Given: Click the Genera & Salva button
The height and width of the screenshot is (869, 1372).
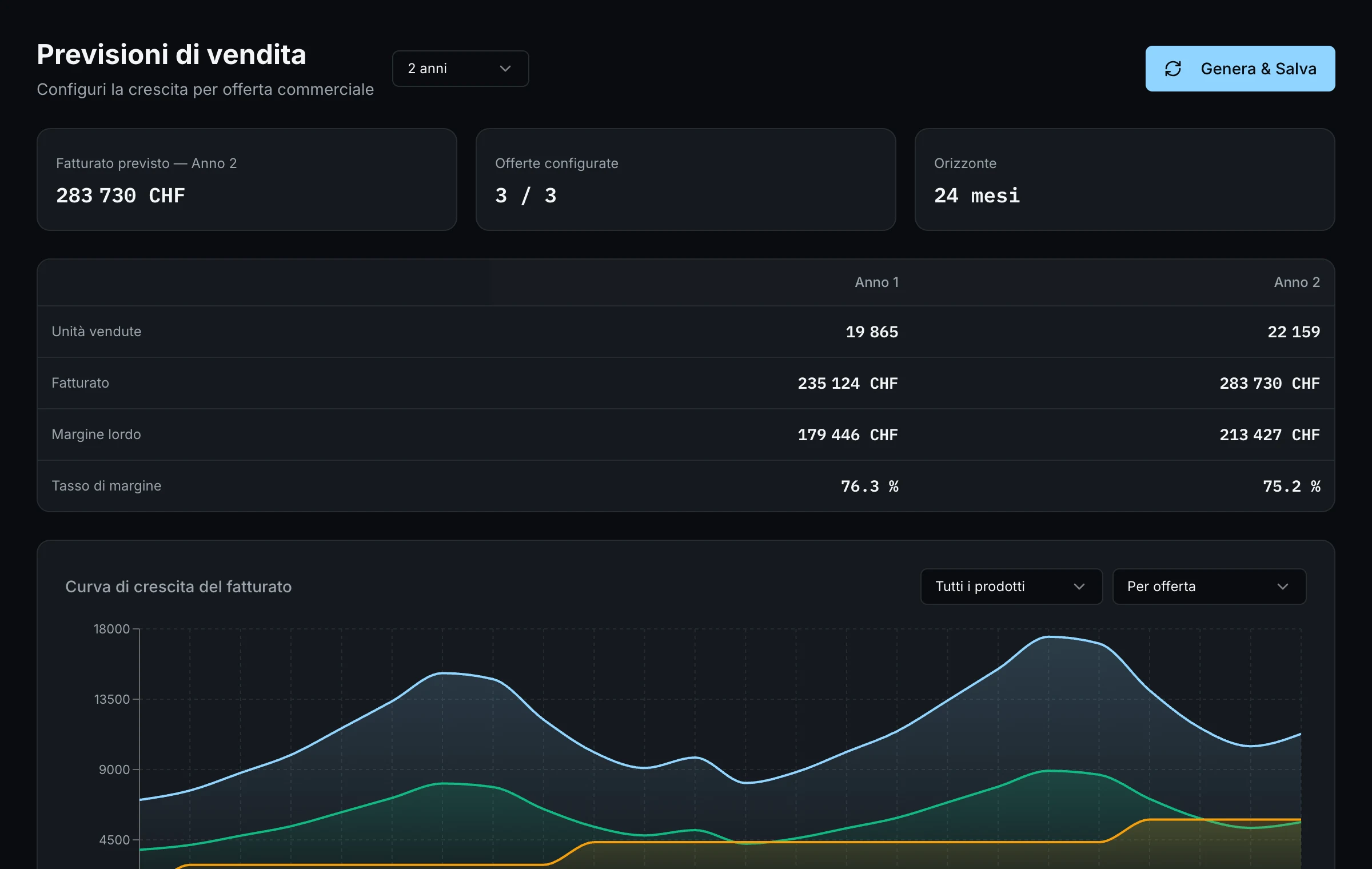Looking at the screenshot, I should (1240, 69).
